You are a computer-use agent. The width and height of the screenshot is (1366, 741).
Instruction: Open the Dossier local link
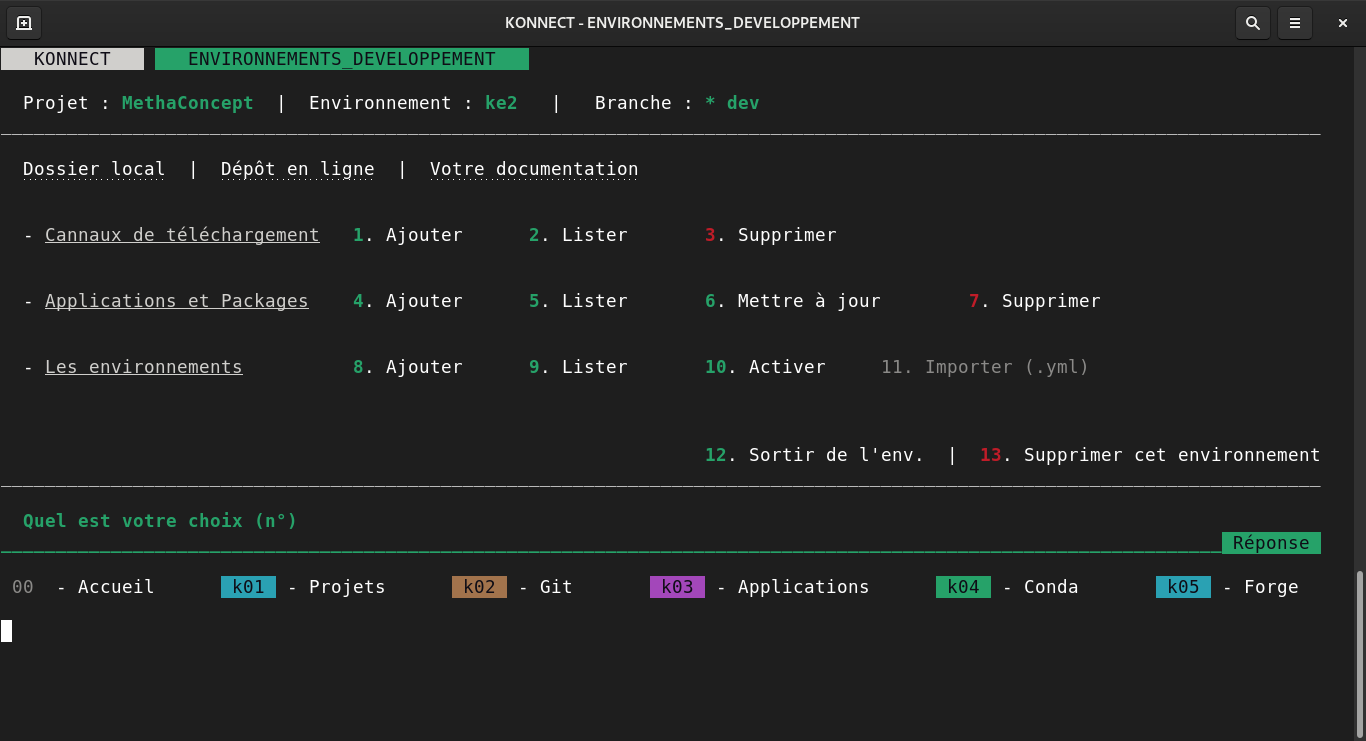tap(94, 169)
